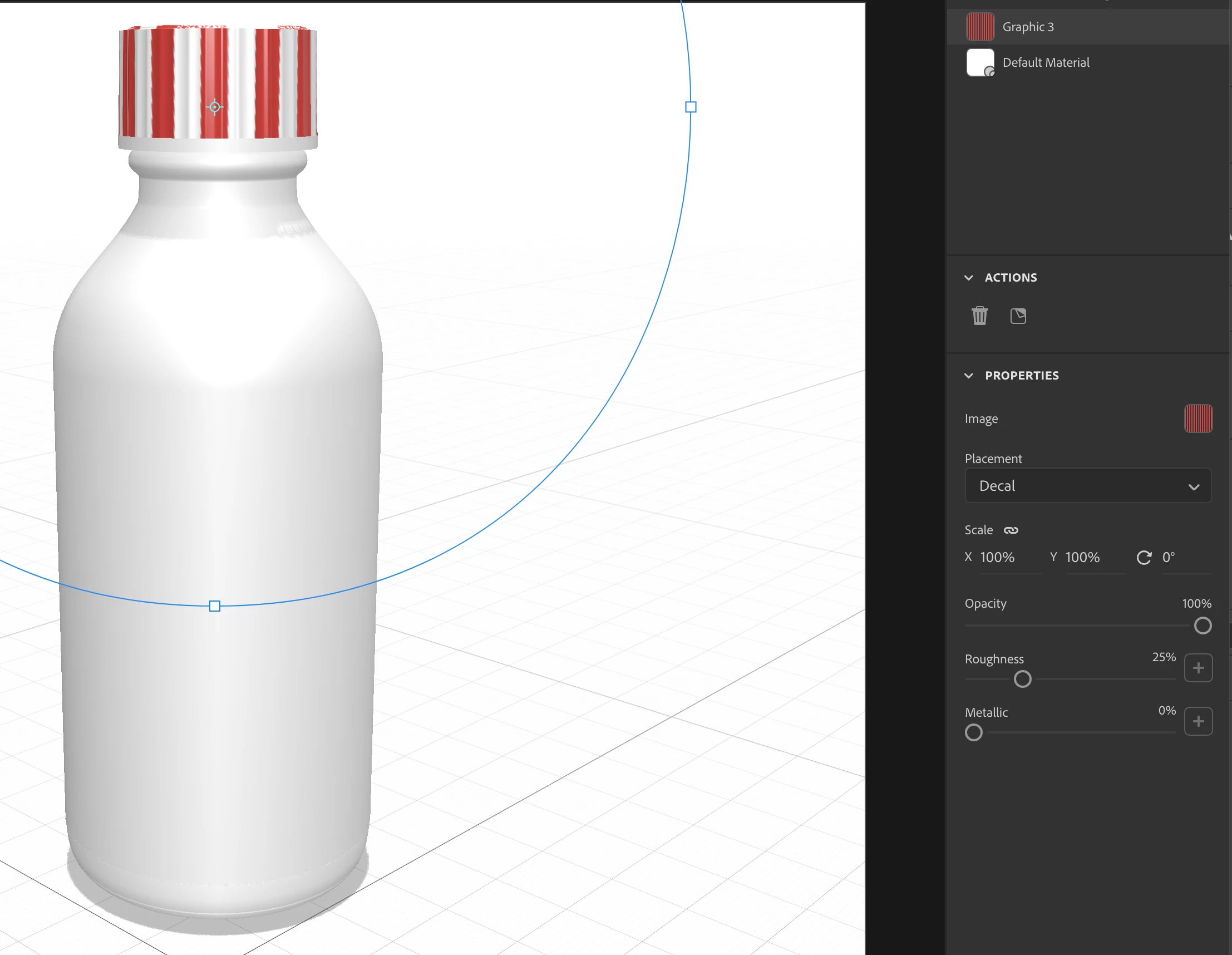Image resolution: width=1232 pixels, height=955 pixels.
Task: Select the Graphic 3 layer label
Action: pyautogui.click(x=1028, y=27)
